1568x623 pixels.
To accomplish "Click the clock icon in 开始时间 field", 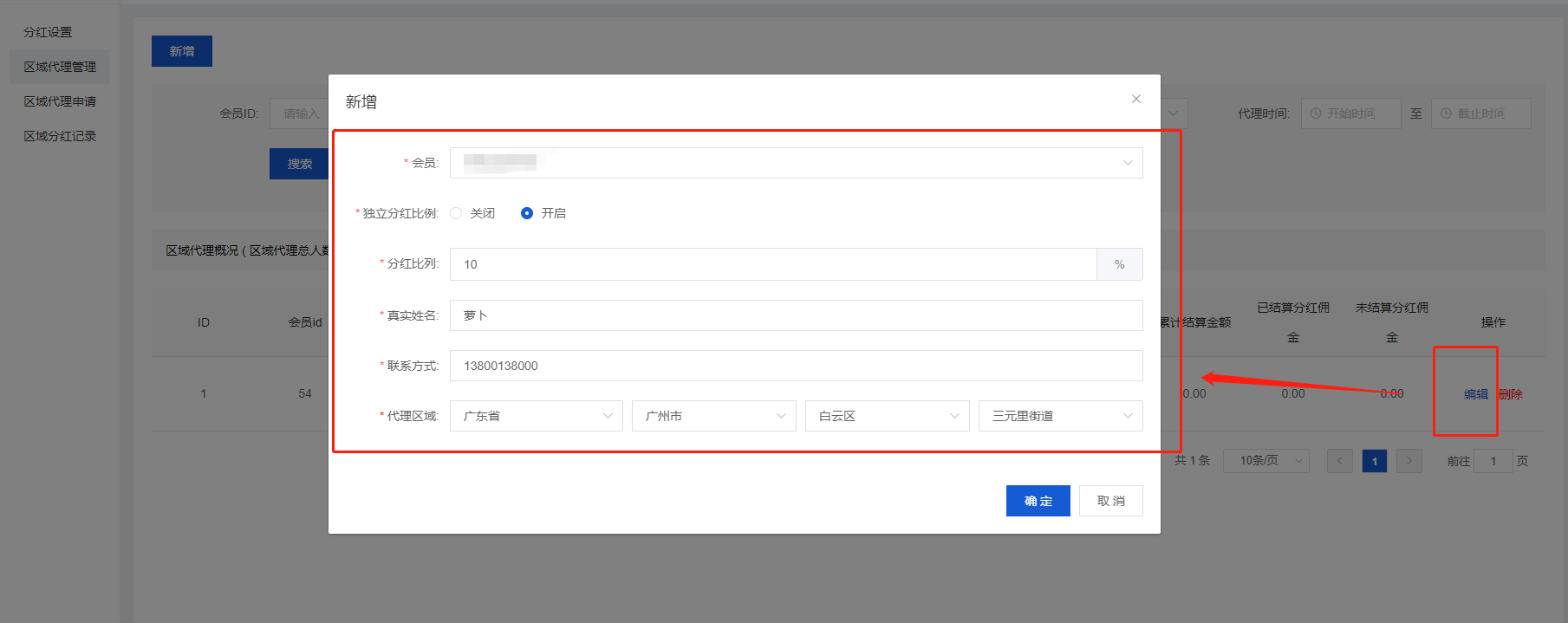I will coord(1316,114).
